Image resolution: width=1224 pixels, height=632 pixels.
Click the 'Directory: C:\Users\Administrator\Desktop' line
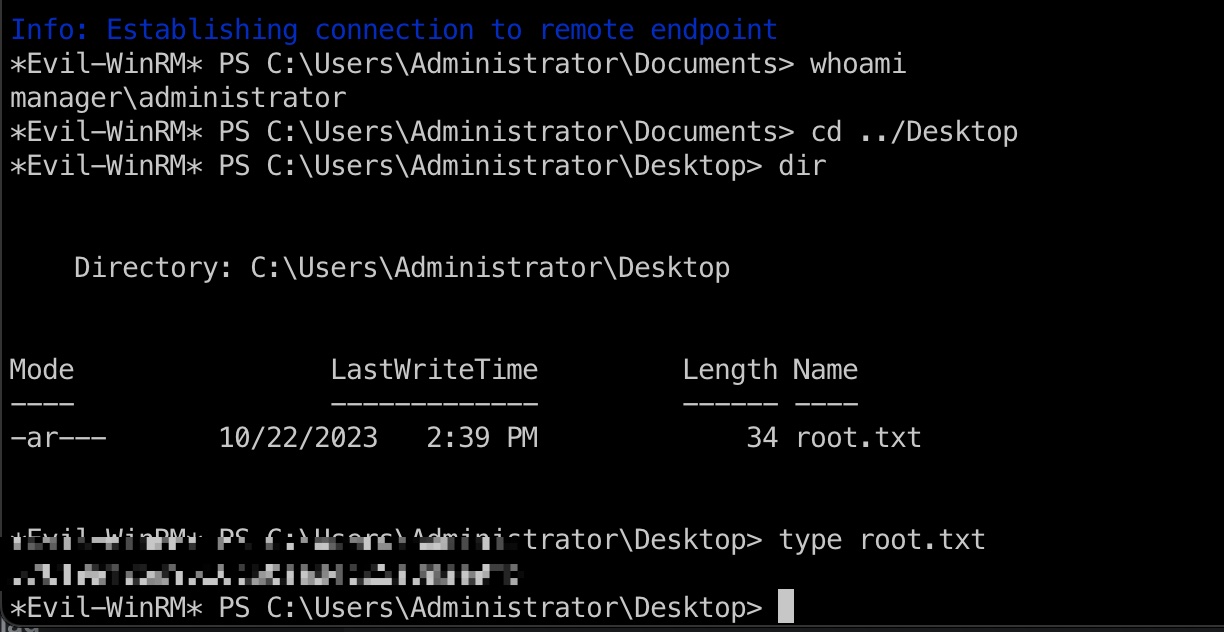(x=402, y=268)
